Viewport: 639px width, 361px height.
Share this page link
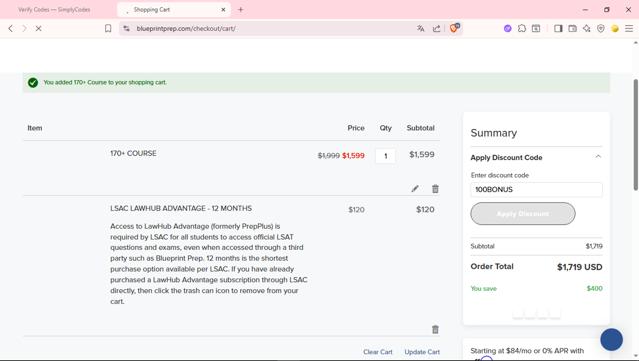click(x=436, y=29)
